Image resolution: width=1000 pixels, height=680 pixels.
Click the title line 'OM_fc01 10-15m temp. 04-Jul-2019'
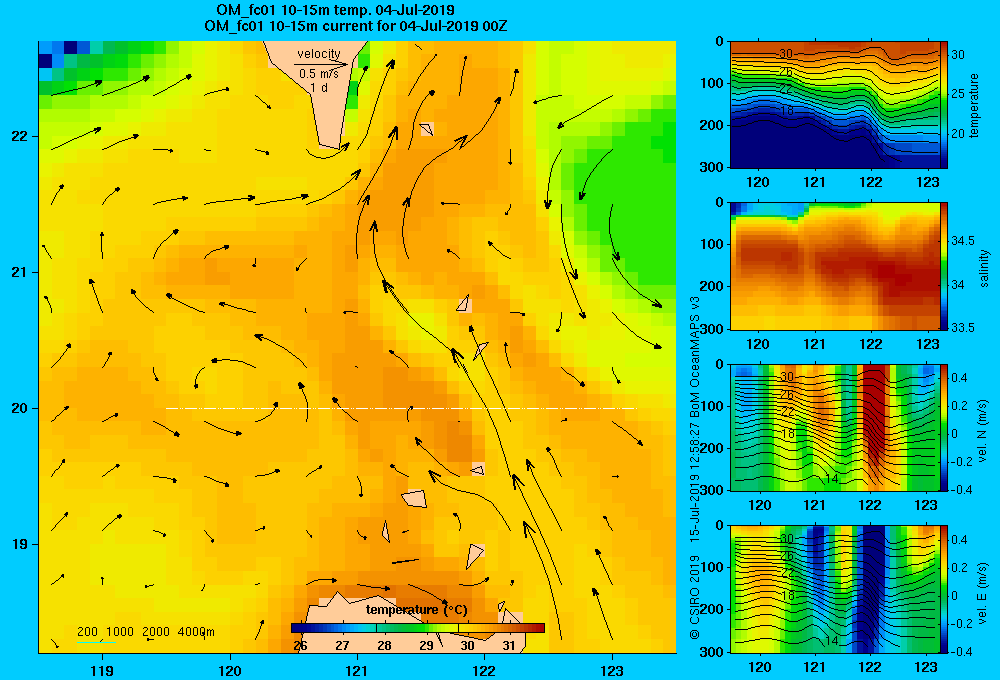335,10
